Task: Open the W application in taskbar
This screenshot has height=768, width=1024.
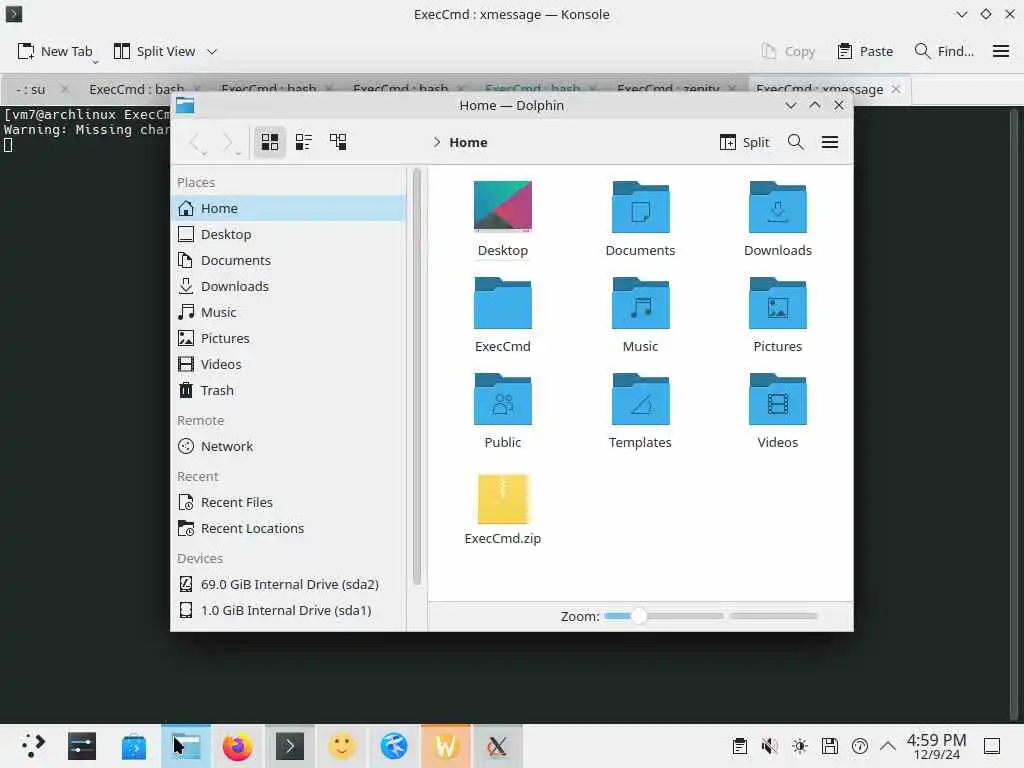Action: point(445,746)
